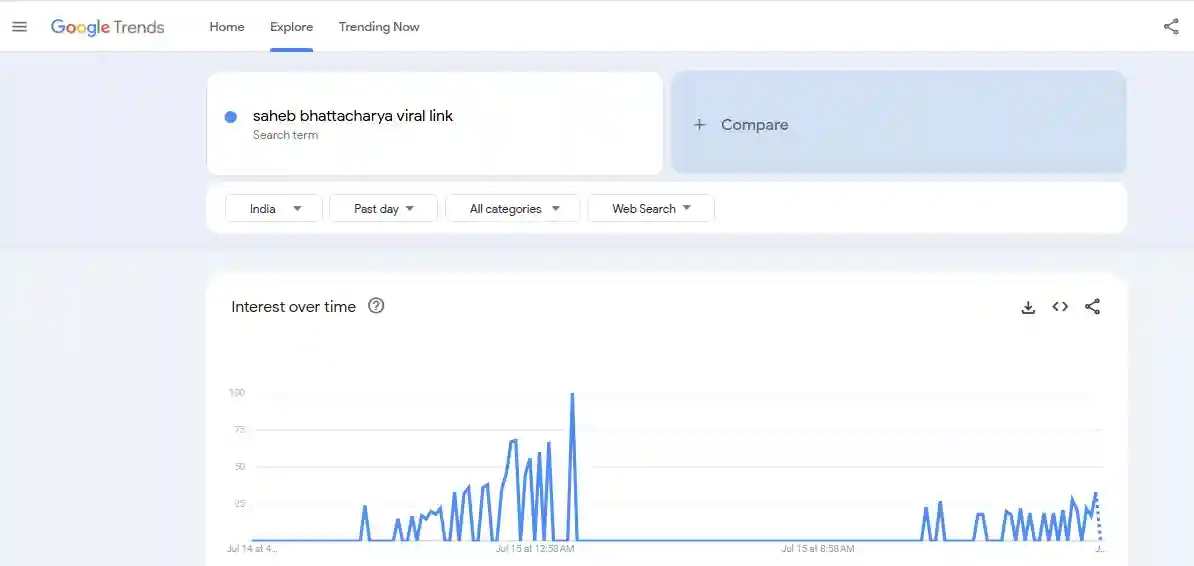Open the embed code icon
The image size is (1194, 566).
point(1060,307)
